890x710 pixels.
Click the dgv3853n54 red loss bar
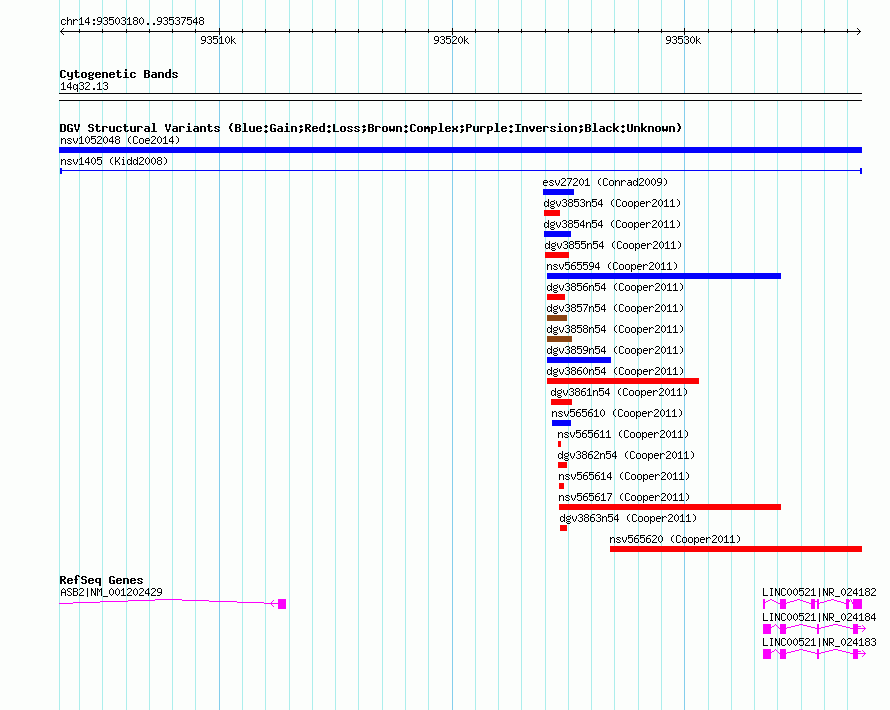[552, 213]
